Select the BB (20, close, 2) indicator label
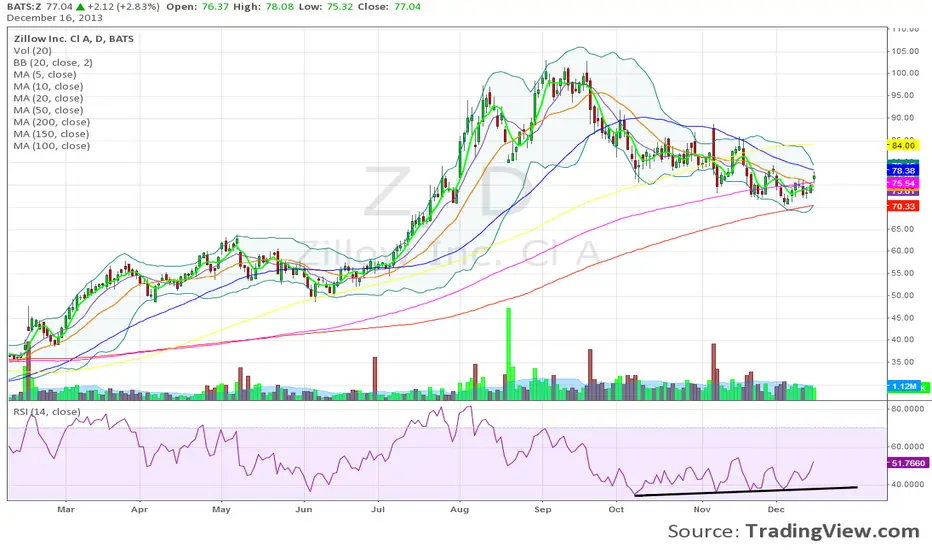932x550 pixels. coord(53,62)
